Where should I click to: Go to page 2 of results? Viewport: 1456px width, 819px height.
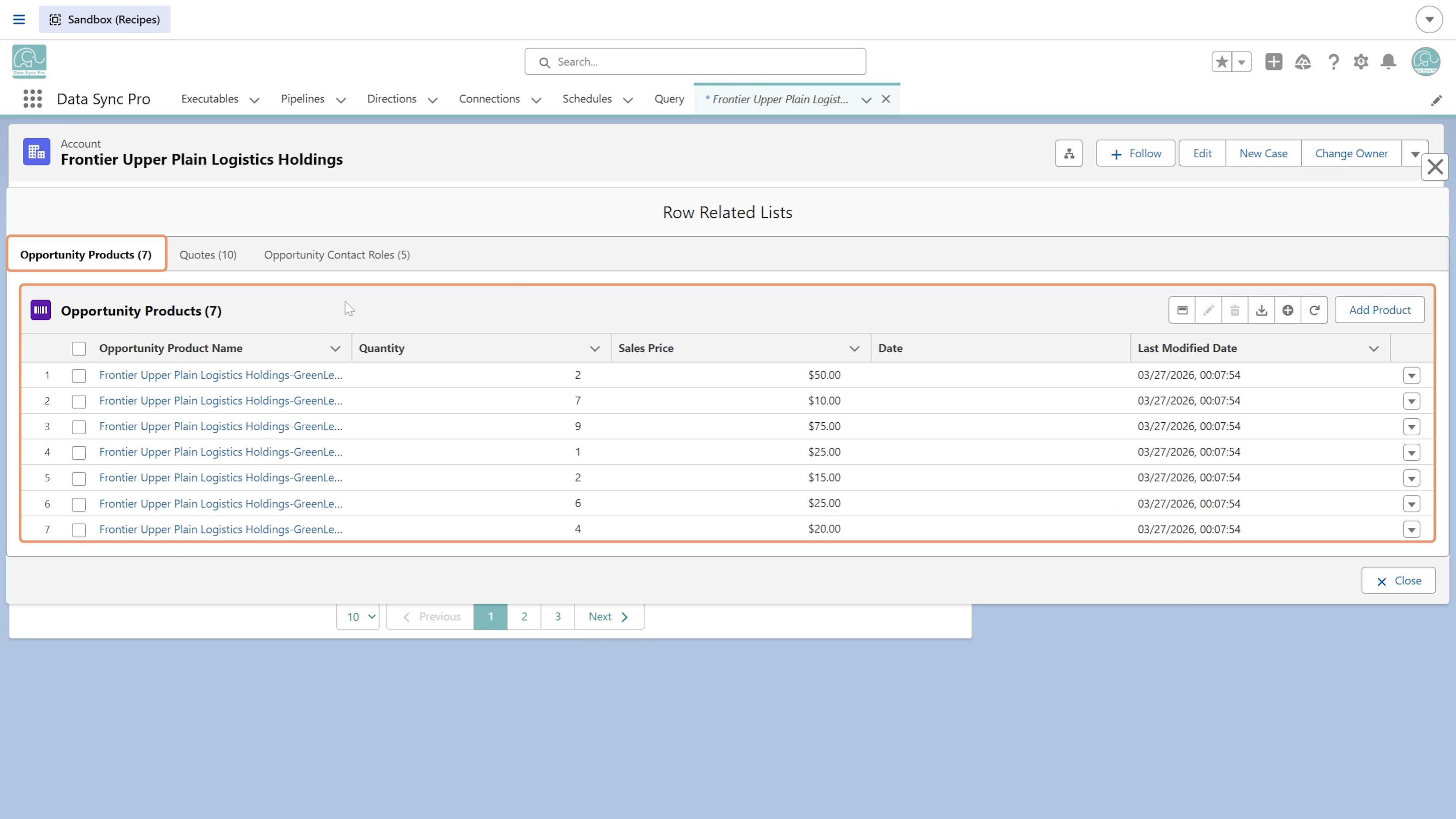click(x=524, y=617)
